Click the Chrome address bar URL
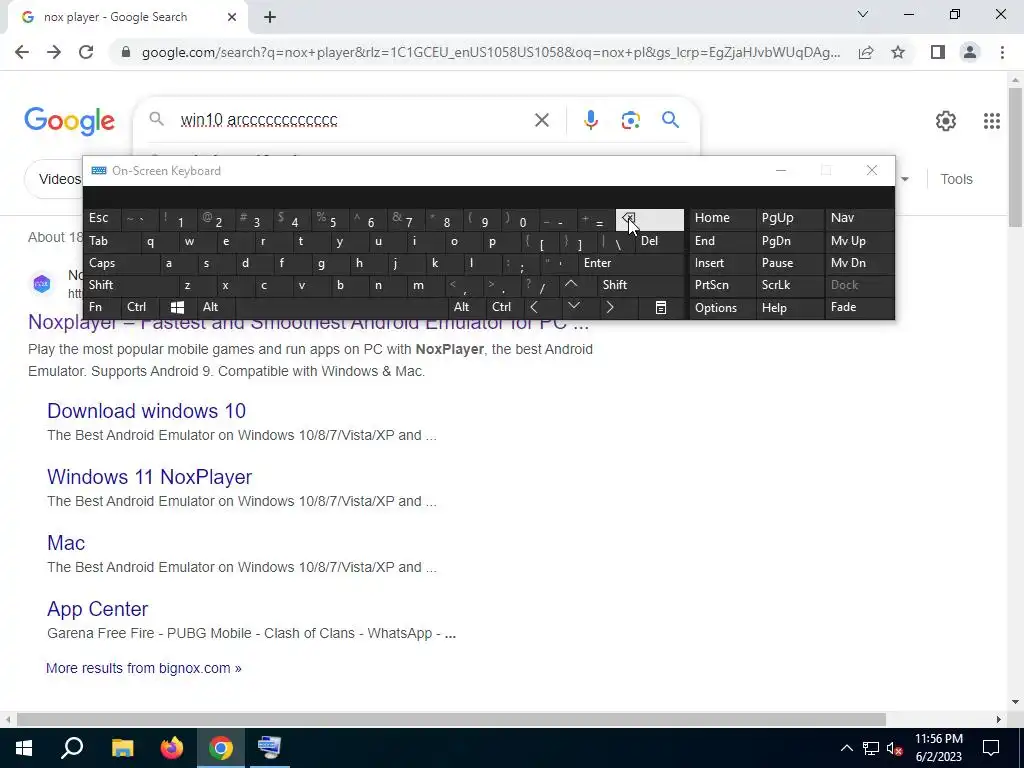The image size is (1024, 768). [490, 52]
